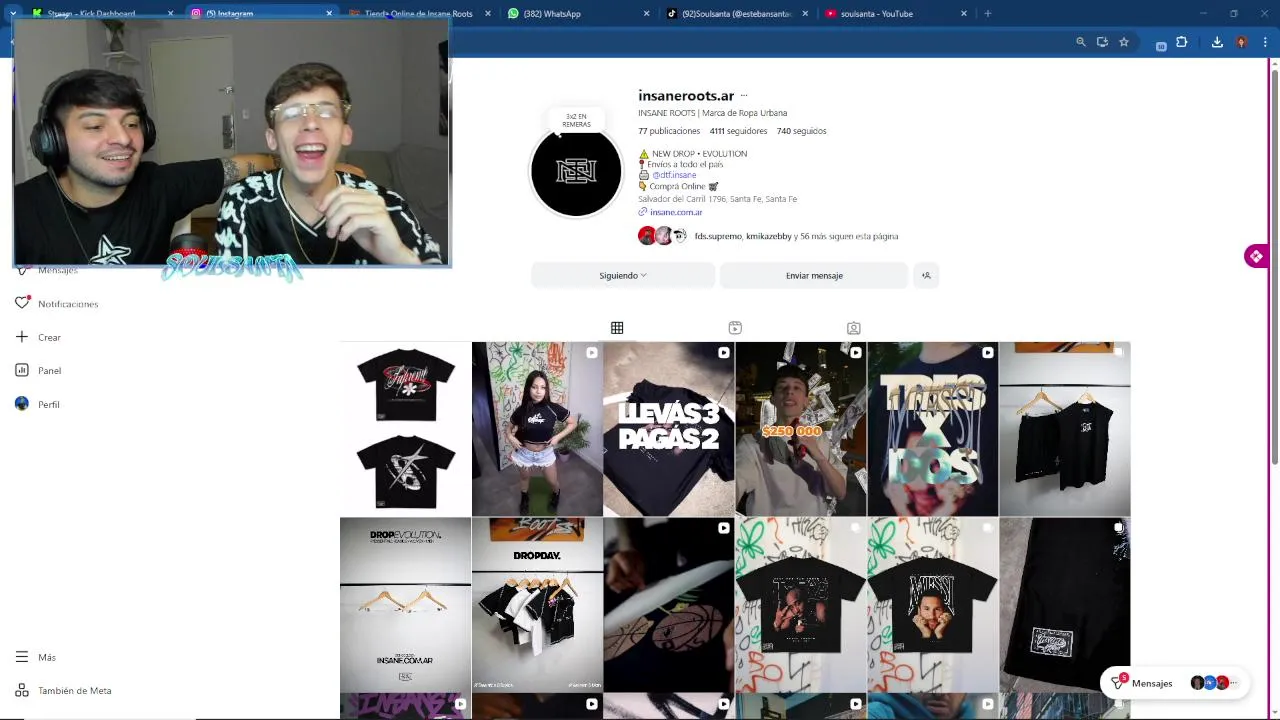The width and height of the screenshot is (1280, 720).
Task: Open the hanging black vest and shorts post
Action: point(1065,429)
